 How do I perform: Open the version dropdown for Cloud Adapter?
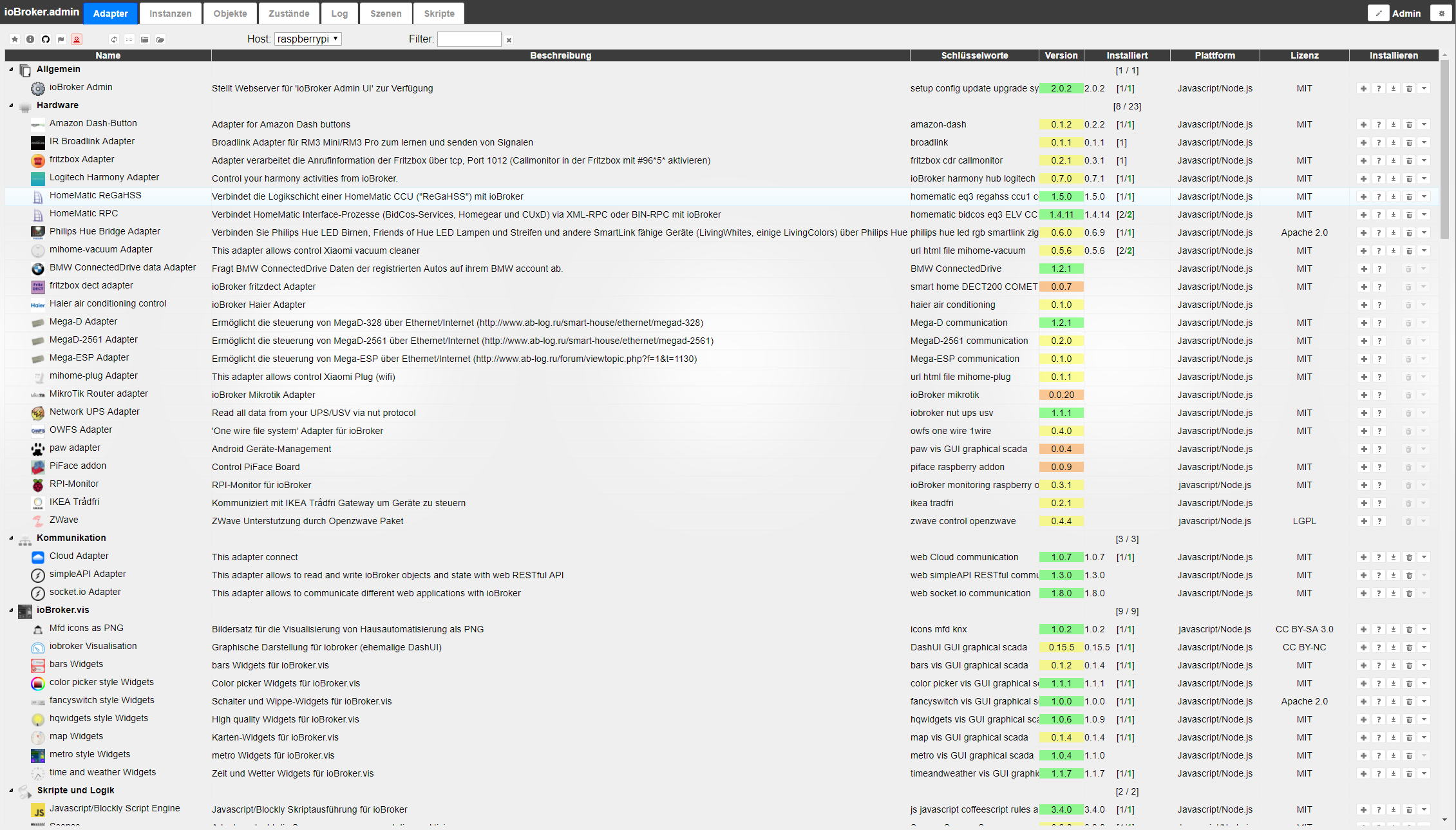[x=1424, y=558]
